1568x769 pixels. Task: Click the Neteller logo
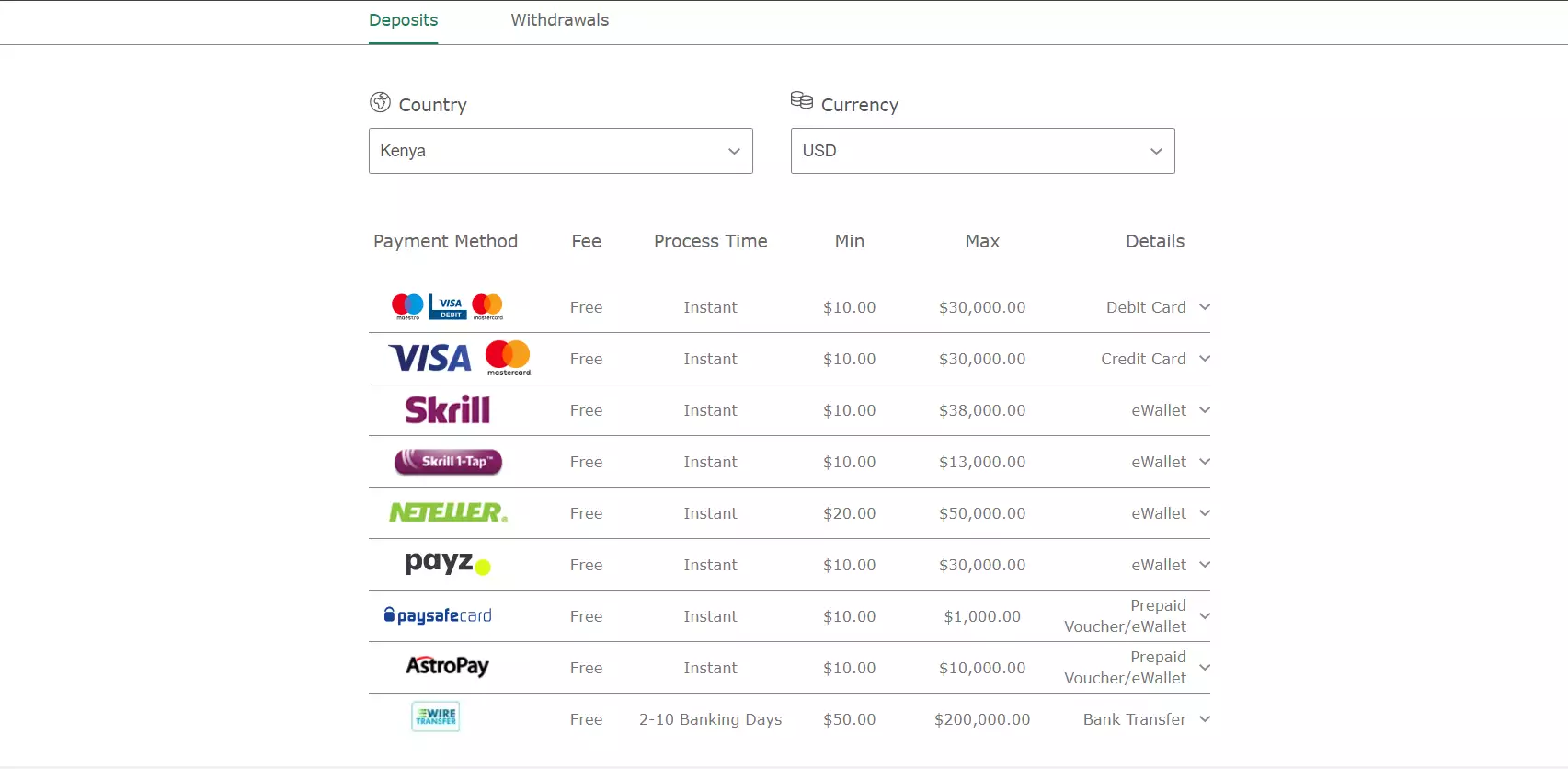pos(448,512)
